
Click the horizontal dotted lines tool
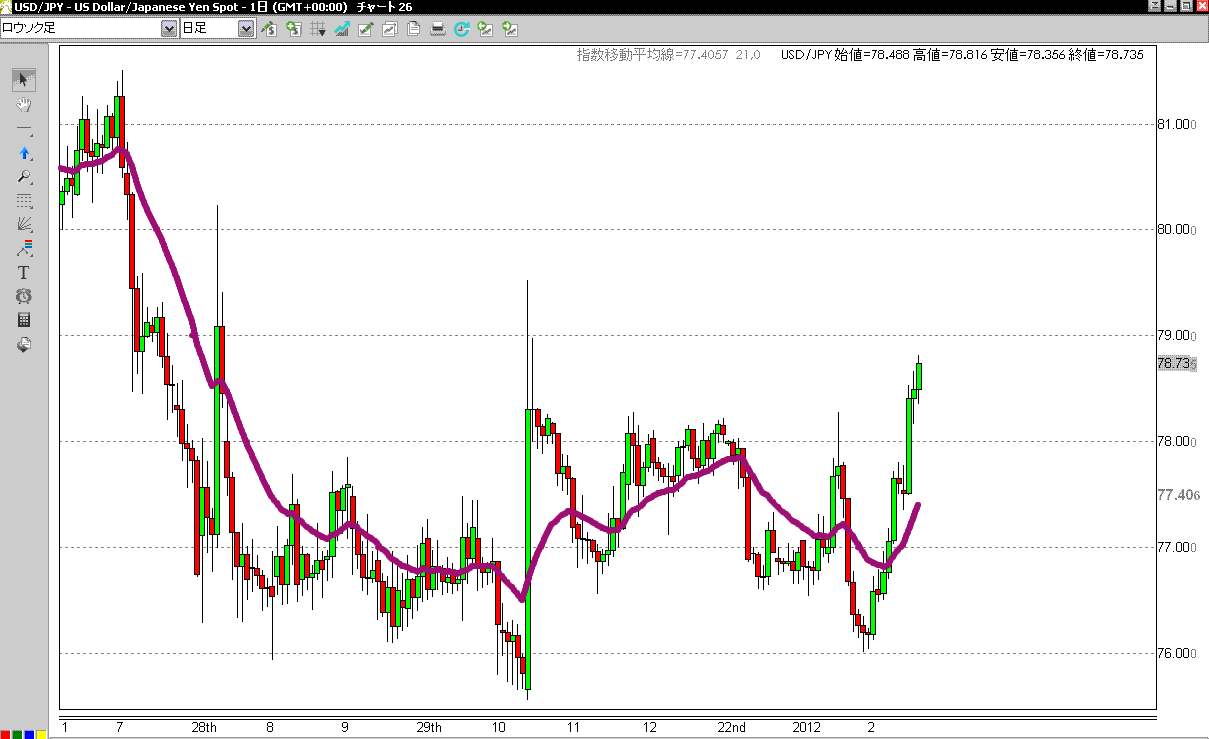coord(24,201)
